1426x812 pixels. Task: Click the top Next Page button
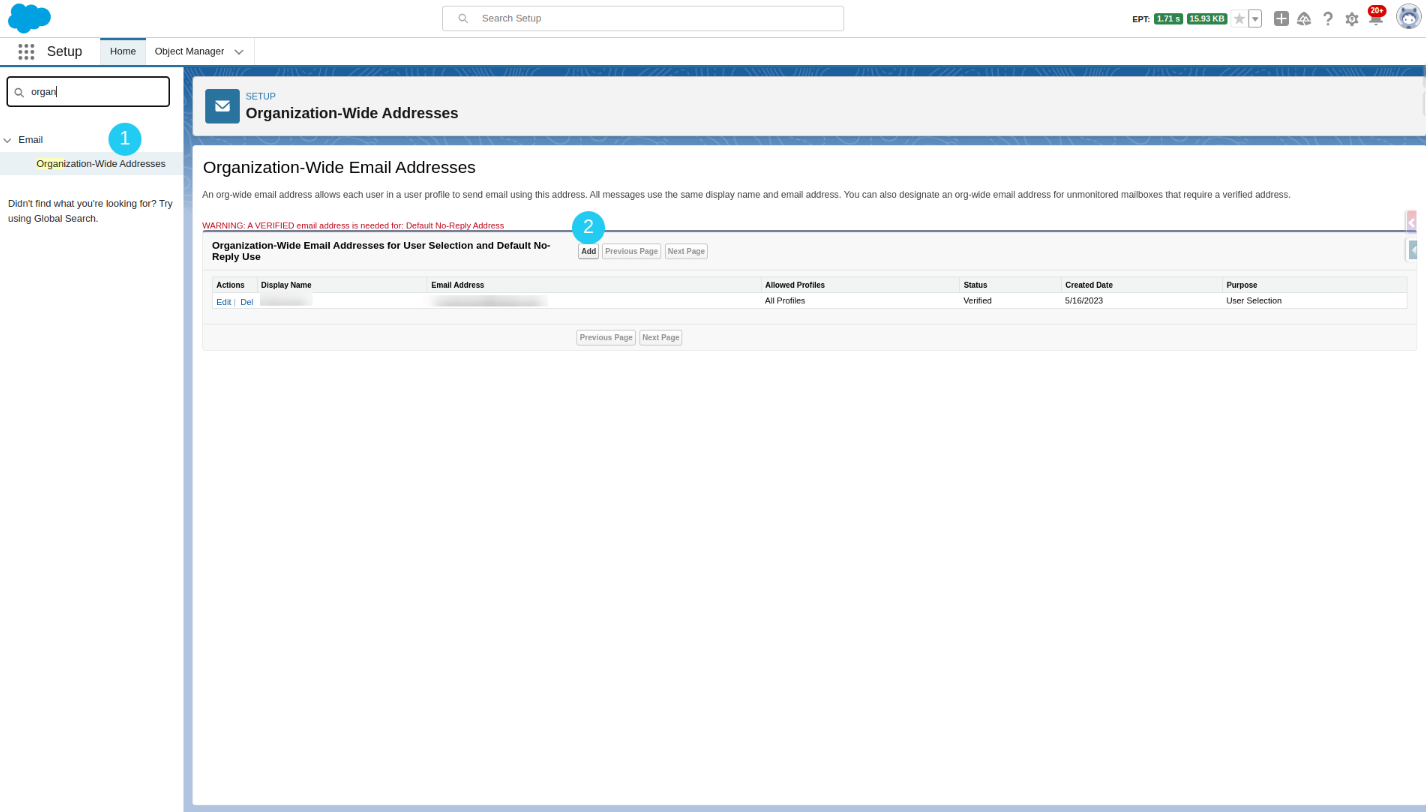[x=686, y=251]
